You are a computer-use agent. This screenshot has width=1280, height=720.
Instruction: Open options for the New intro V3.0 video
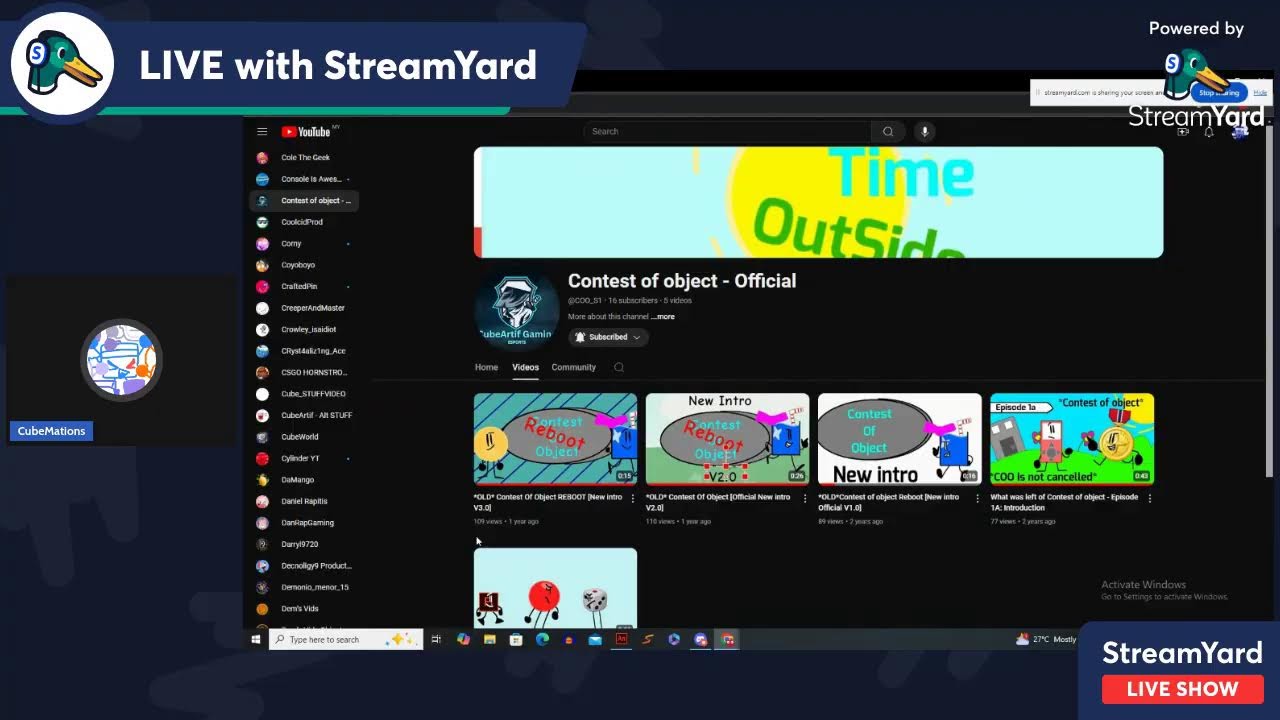click(632, 498)
